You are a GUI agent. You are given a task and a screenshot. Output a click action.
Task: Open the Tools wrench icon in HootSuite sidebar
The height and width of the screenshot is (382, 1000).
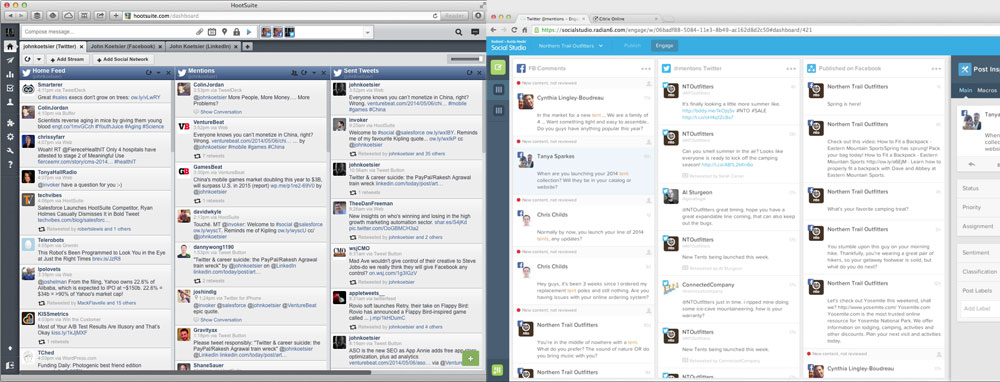pyautogui.click(x=10, y=151)
